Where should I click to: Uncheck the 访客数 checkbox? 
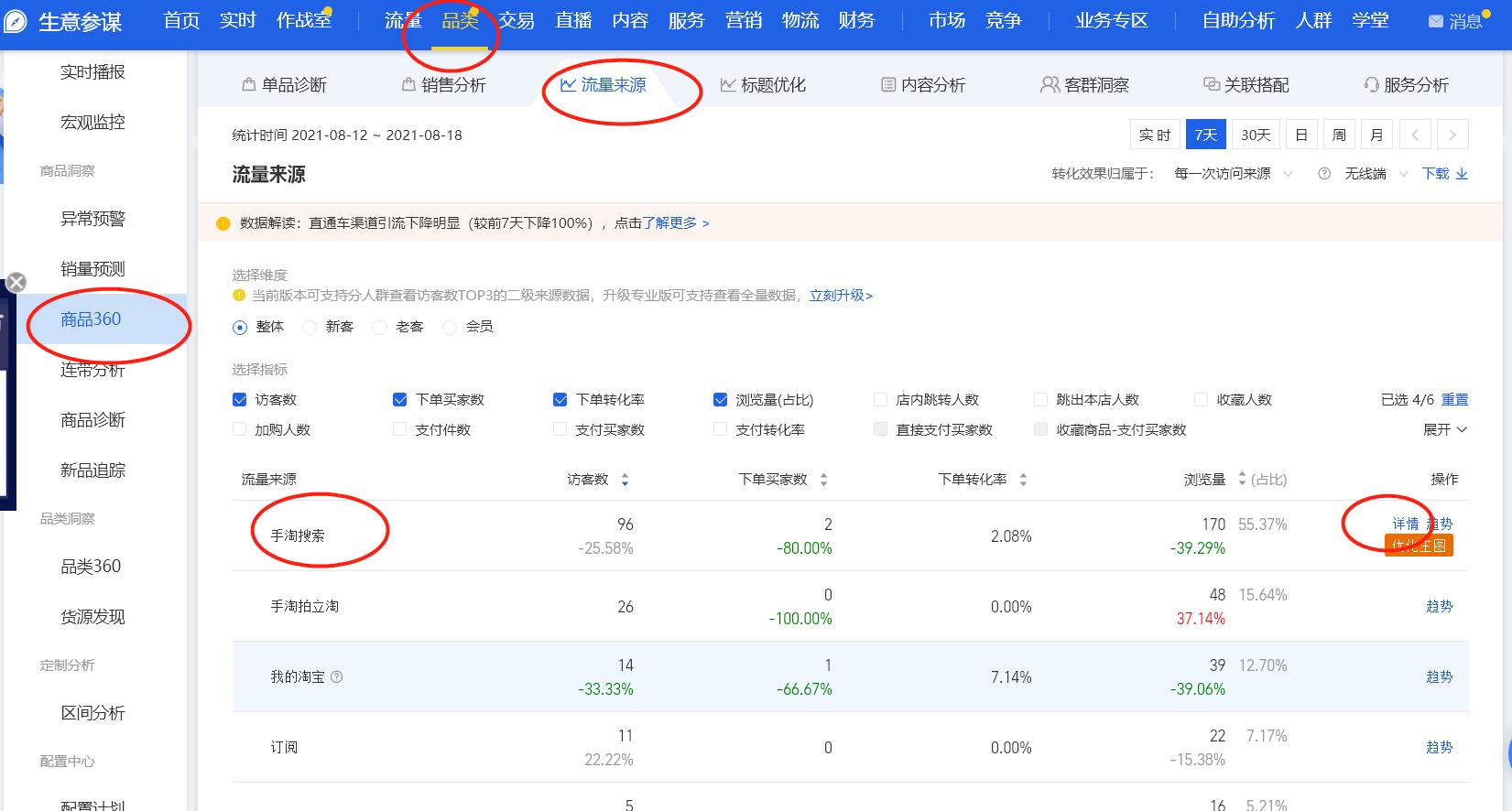[240, 399]
